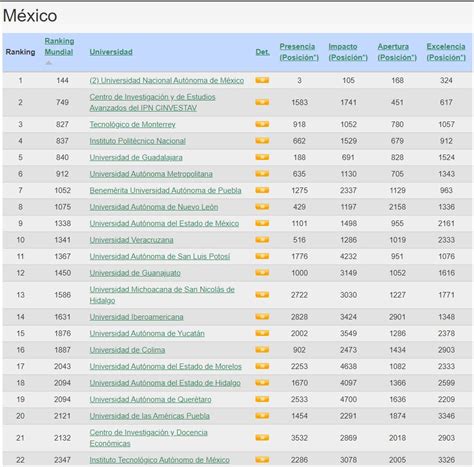Select the Ranking column header text
Screen dimensions: 474x467
pyautogui.click(x=20, y=52)
